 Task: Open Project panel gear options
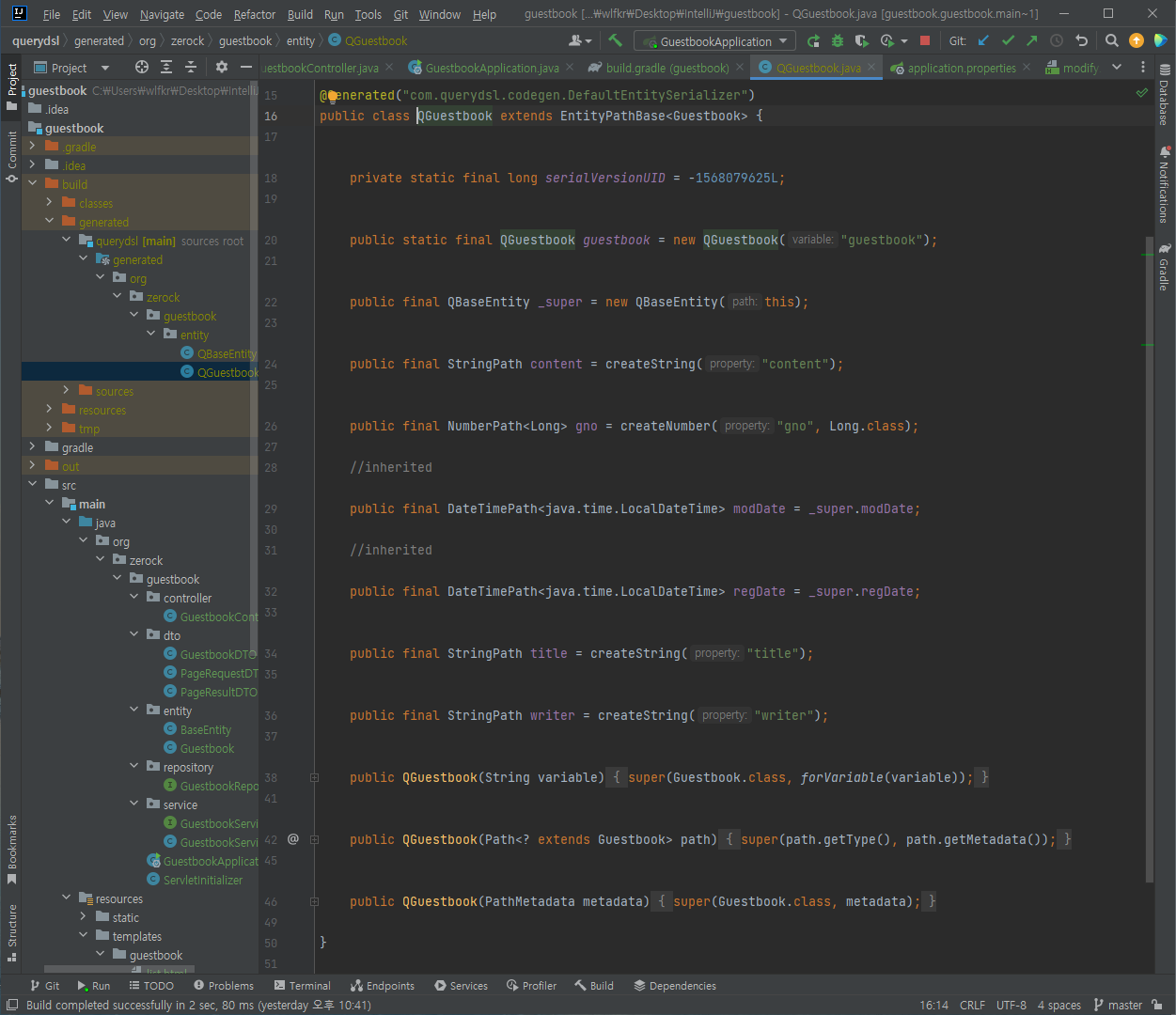coord(222,67)
